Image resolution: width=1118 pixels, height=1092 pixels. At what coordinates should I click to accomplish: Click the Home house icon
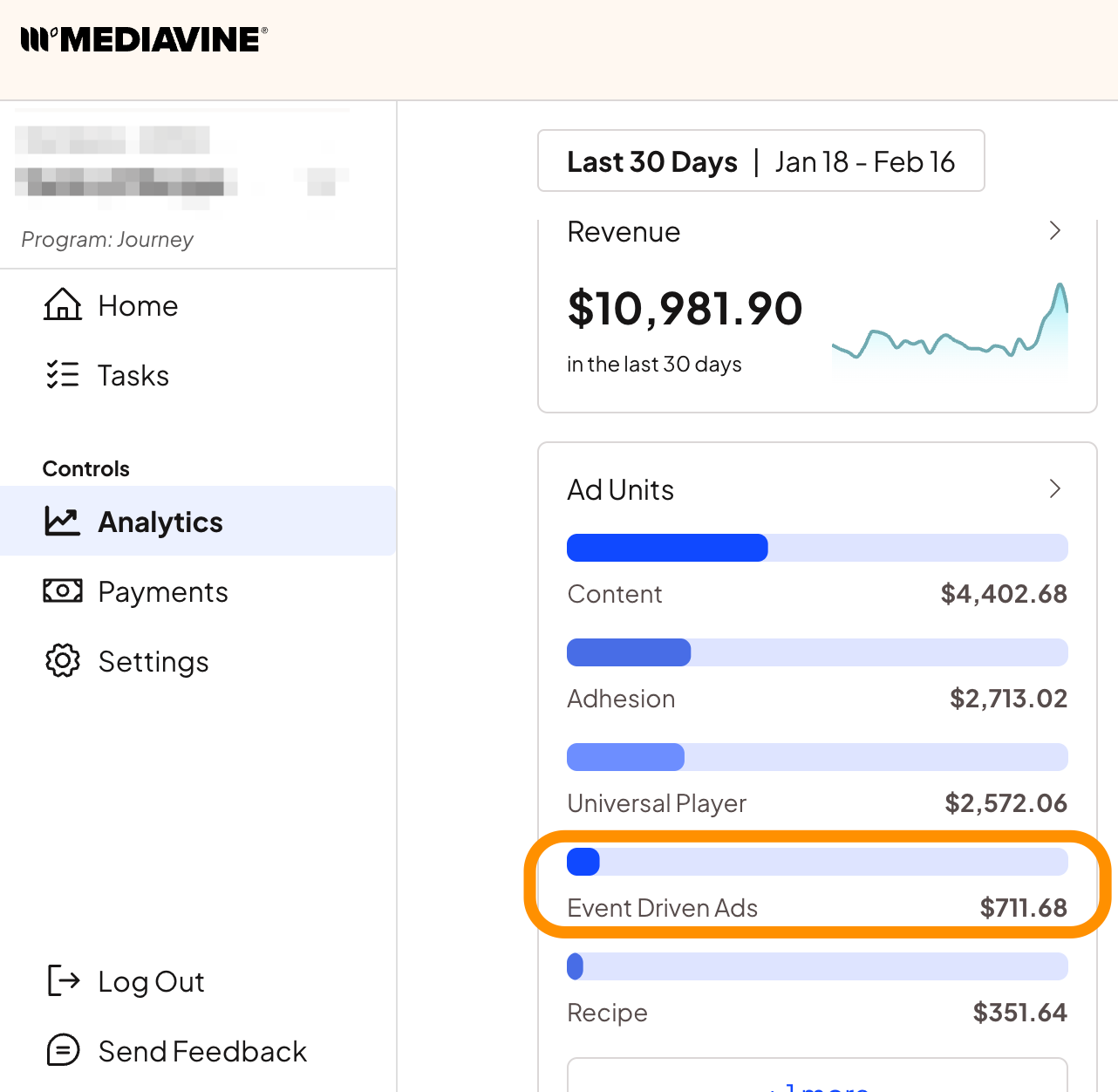coord(63,305)
